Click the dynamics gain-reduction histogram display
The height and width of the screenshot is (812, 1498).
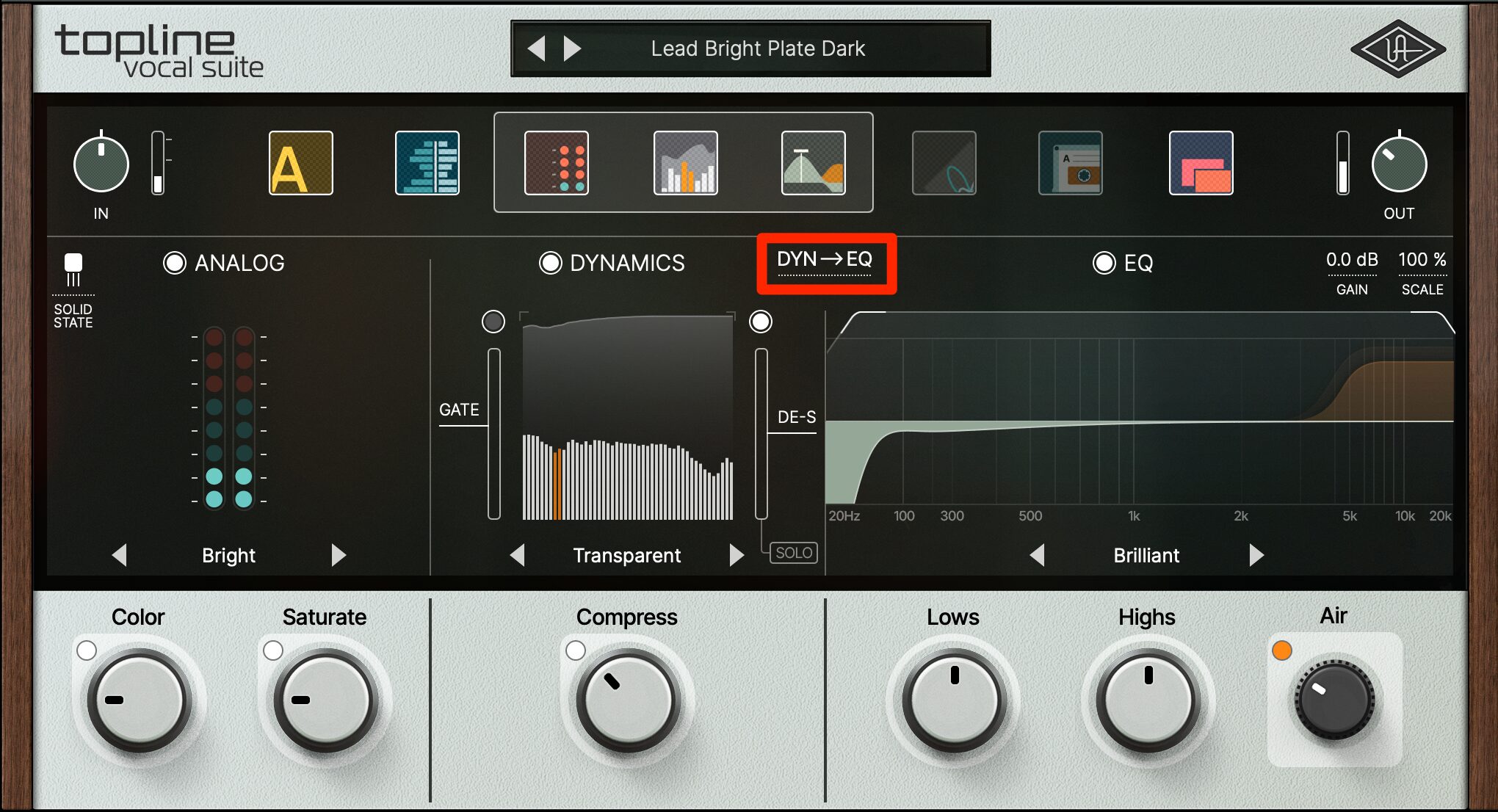pos(628,416)
